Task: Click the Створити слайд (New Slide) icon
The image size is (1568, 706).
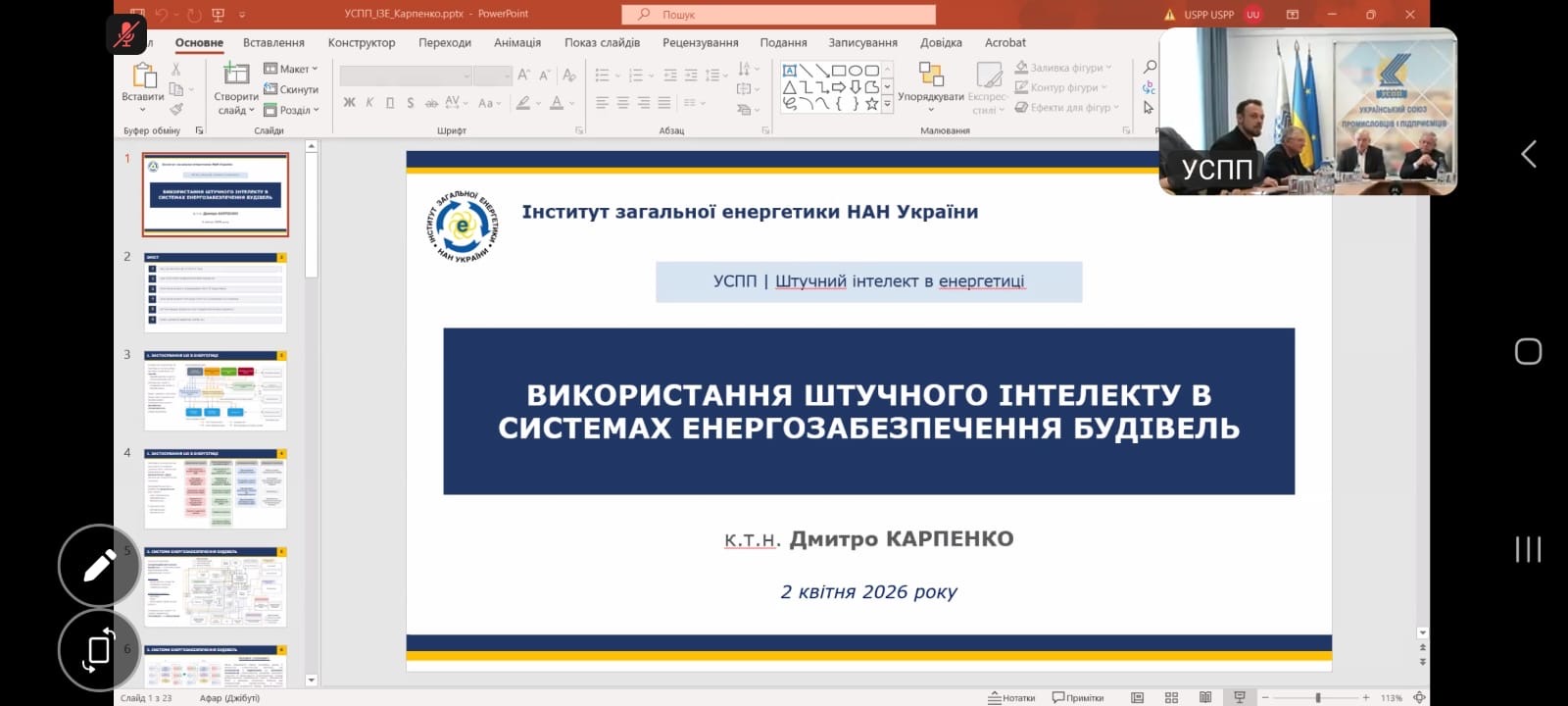Action: [x=236, y=75]
